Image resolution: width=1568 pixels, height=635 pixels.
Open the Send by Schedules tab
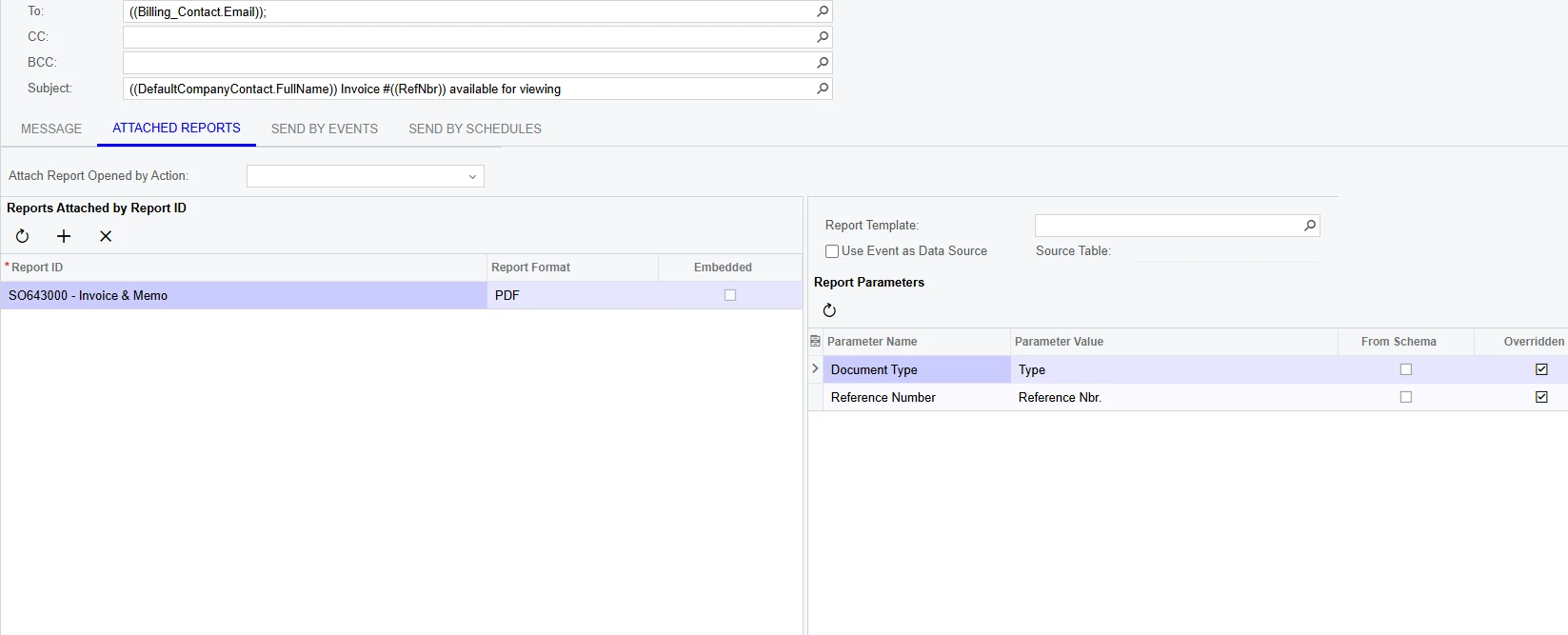[x=475, y=129]
